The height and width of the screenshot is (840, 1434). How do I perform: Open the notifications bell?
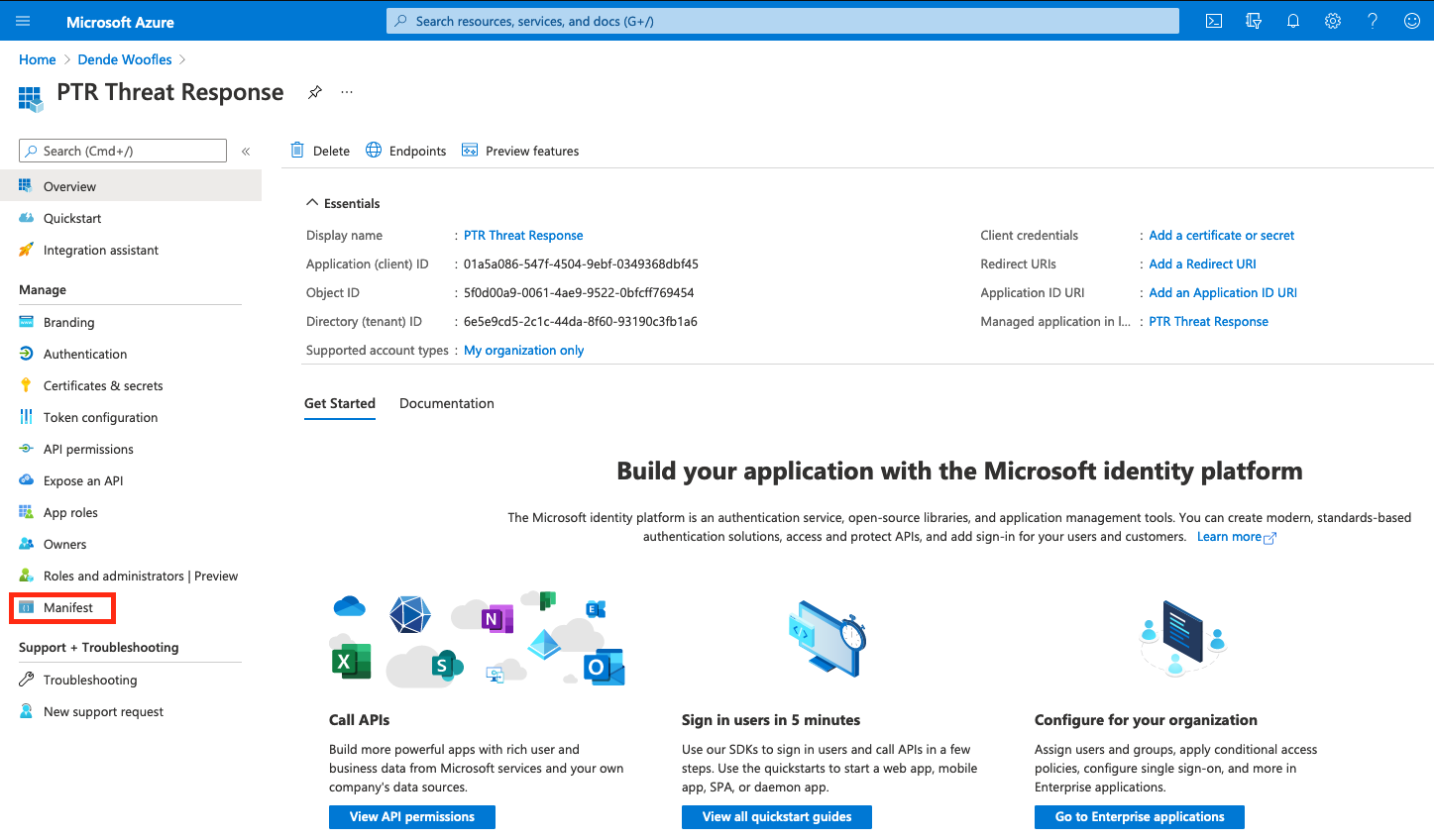coord(1292,21)
